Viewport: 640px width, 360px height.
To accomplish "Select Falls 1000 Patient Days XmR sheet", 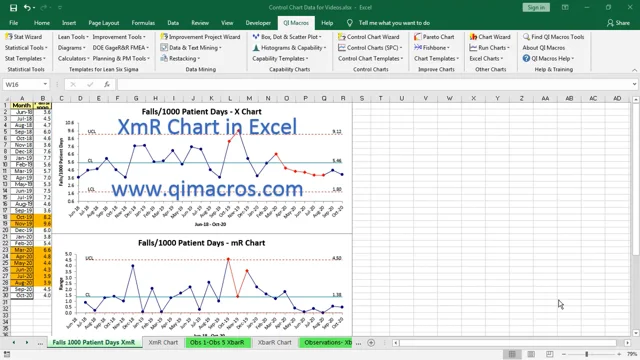I will coord(93,342).
